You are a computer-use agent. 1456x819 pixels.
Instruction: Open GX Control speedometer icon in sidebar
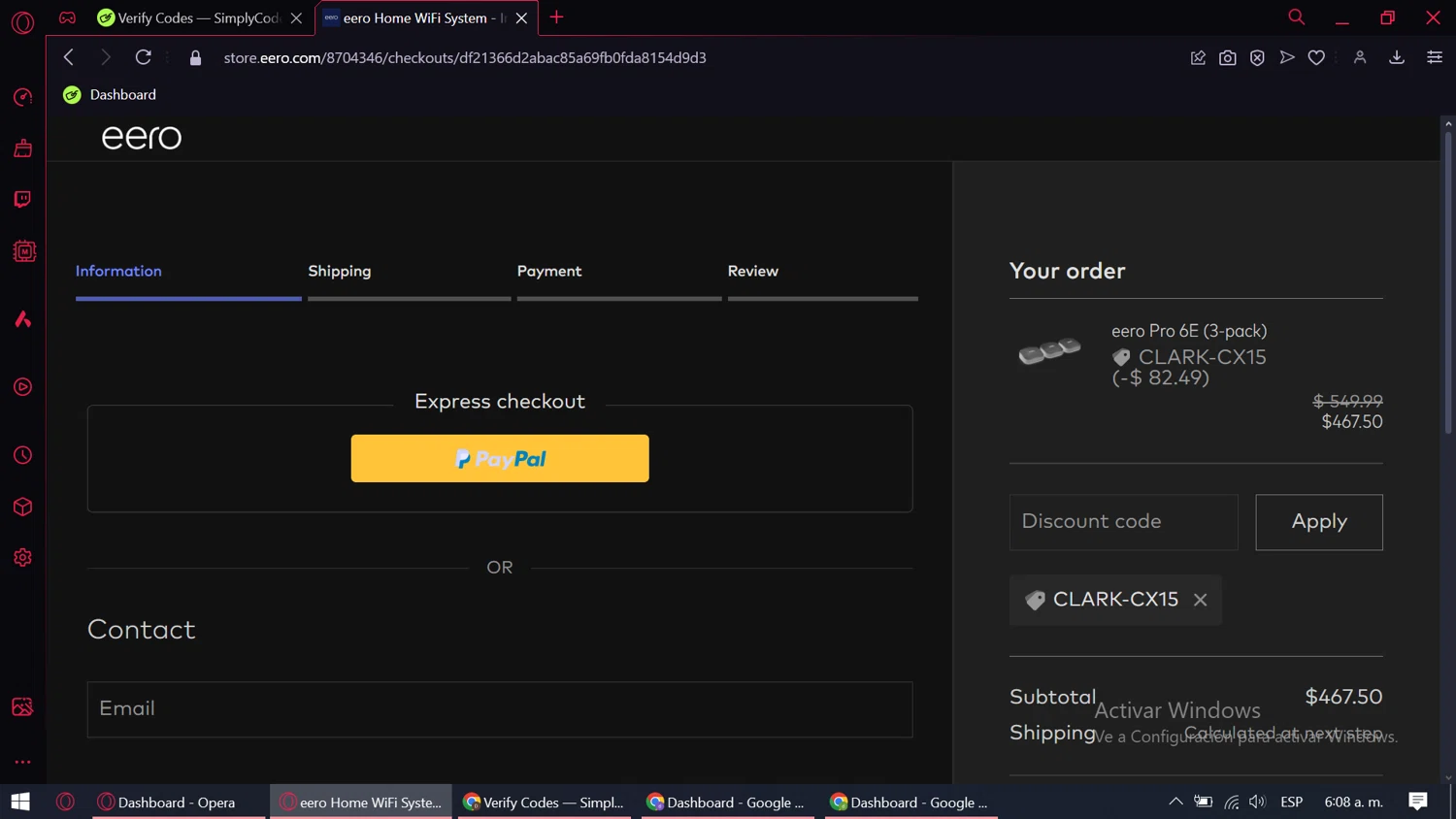click(22, 97)
